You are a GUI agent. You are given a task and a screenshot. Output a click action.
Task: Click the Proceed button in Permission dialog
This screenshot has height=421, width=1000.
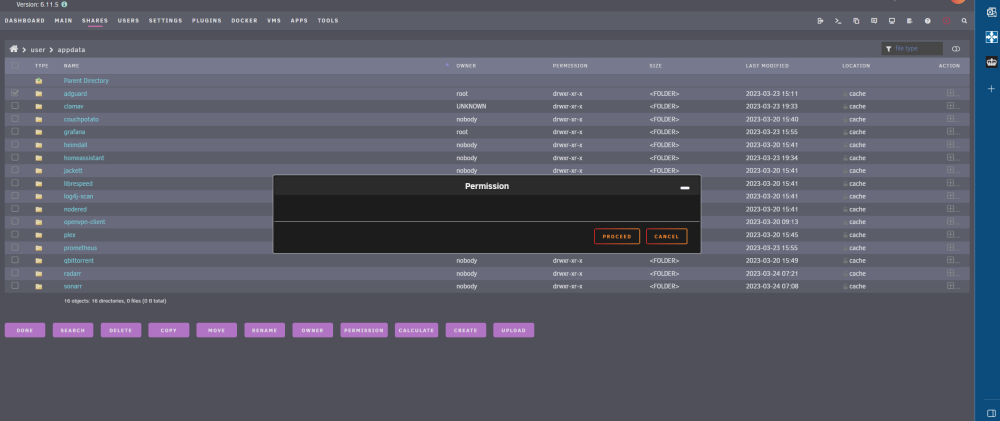click(x=617, y=236)
